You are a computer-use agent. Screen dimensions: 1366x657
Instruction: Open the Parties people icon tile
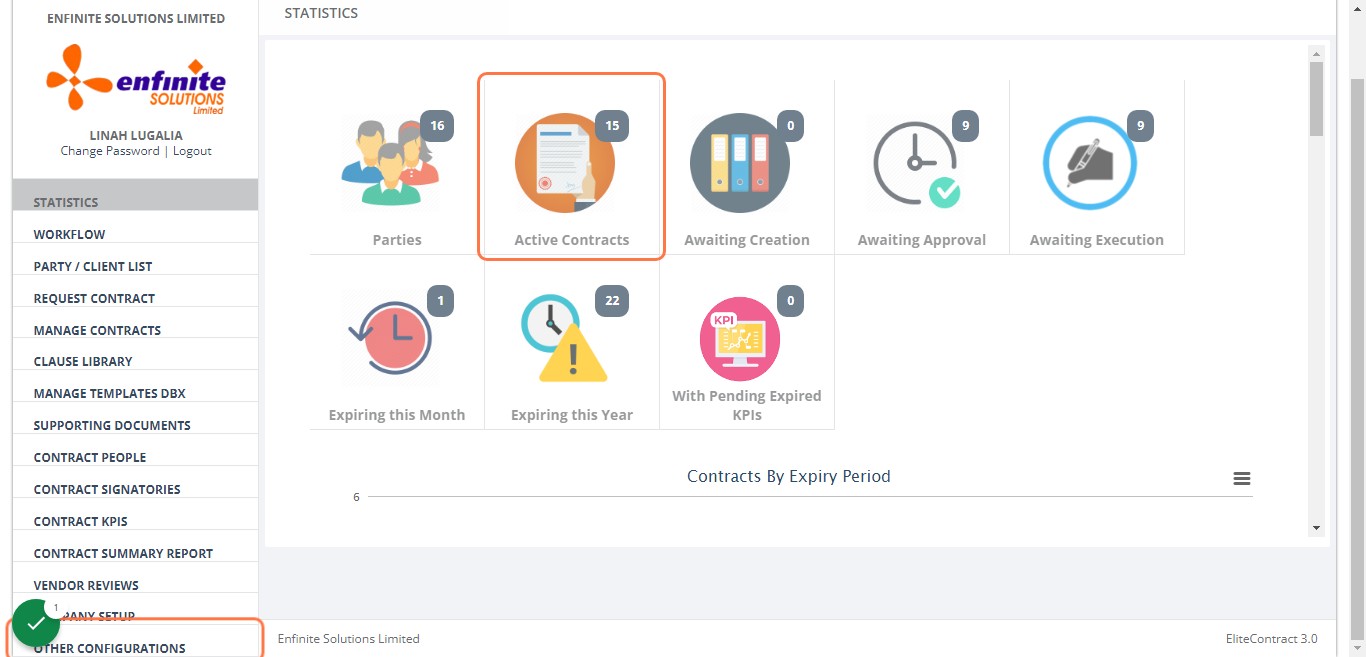(390, 163)
